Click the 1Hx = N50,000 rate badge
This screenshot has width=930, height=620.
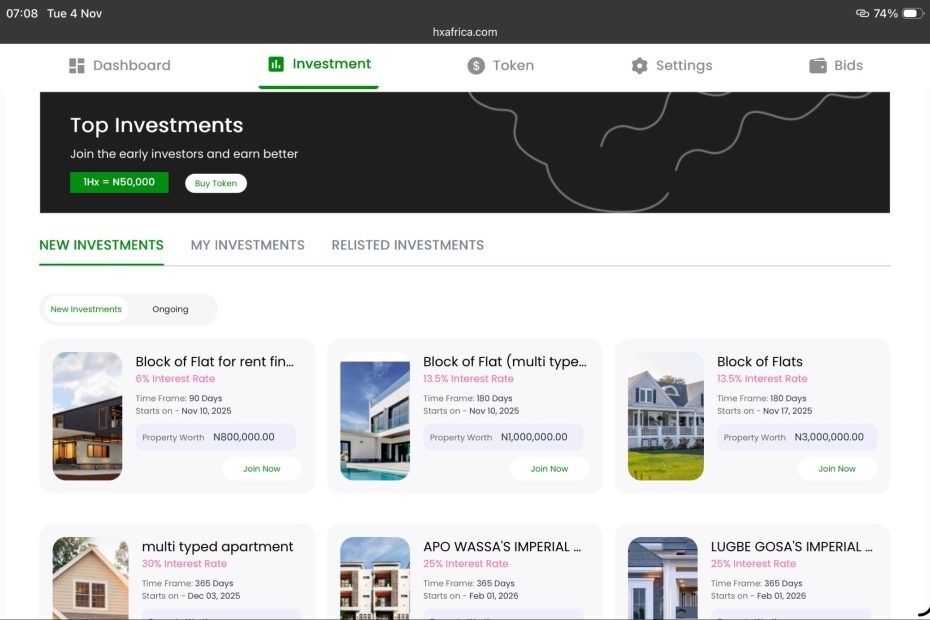[x=119, y=183]
